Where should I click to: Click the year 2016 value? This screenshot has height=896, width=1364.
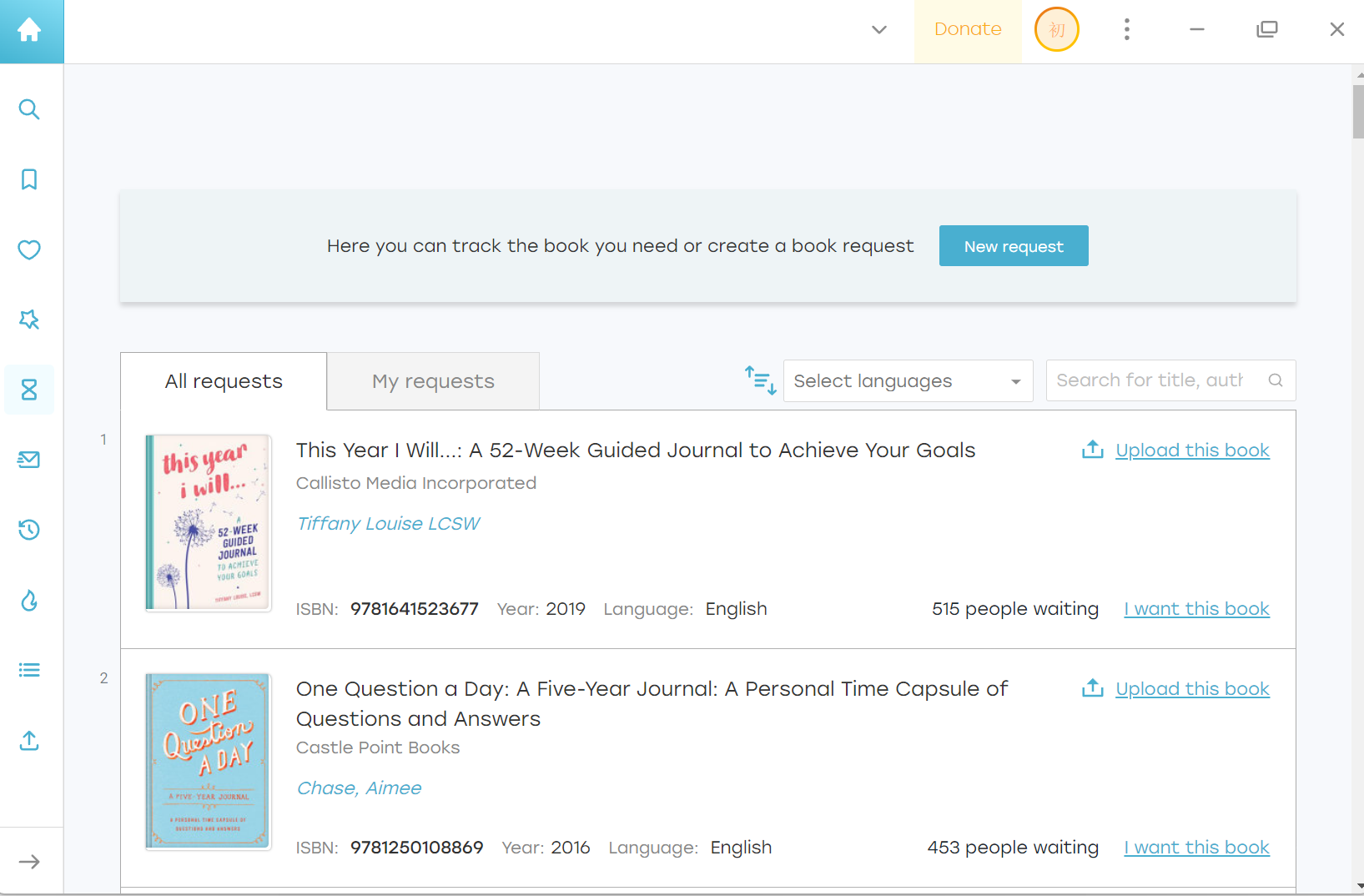[x=571, y=848]
